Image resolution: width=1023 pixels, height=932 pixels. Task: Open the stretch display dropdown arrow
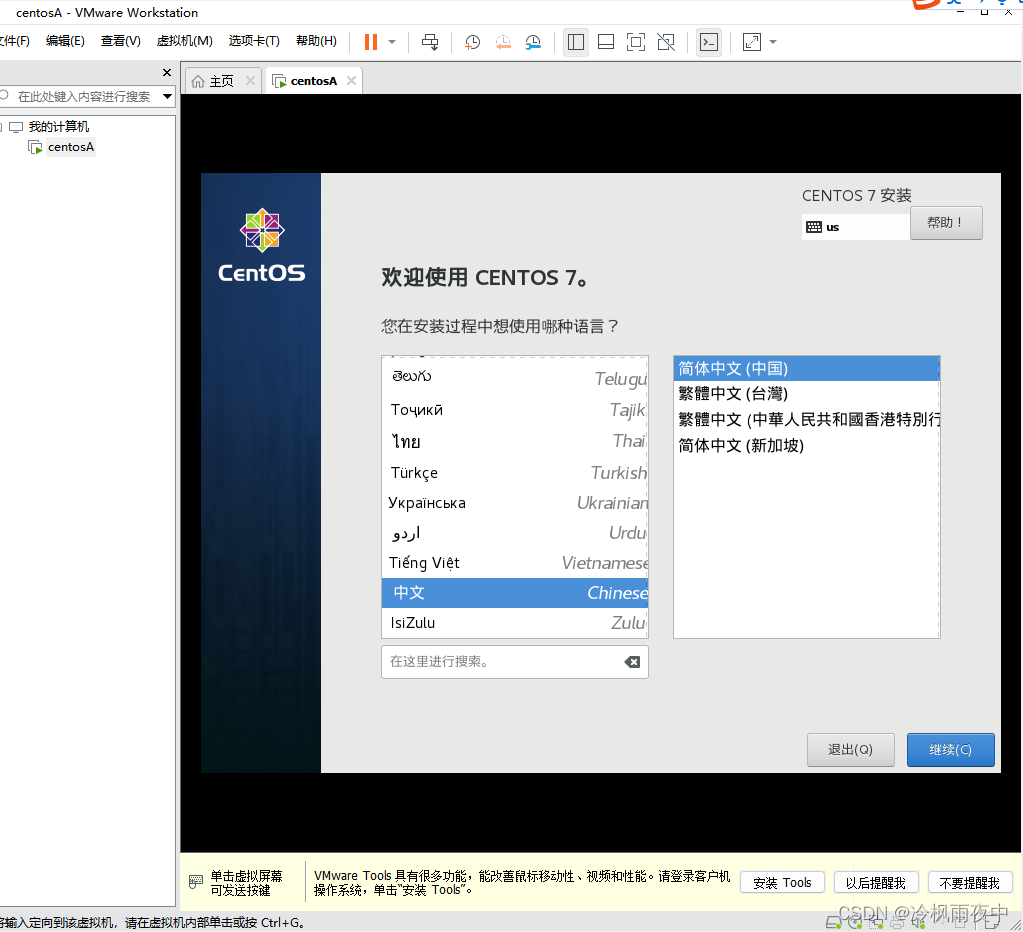773,42
